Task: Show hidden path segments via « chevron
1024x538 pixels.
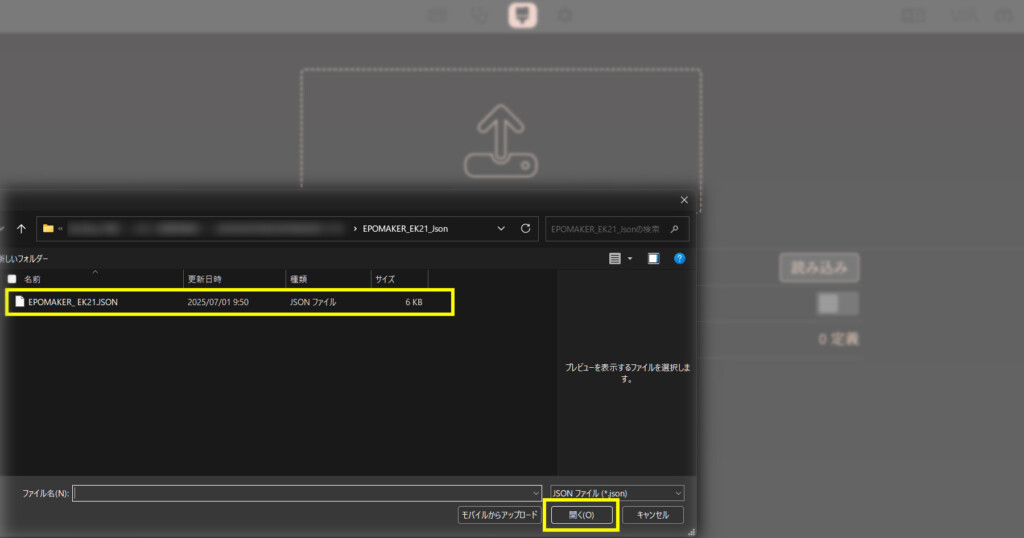Action: [60, 229]
